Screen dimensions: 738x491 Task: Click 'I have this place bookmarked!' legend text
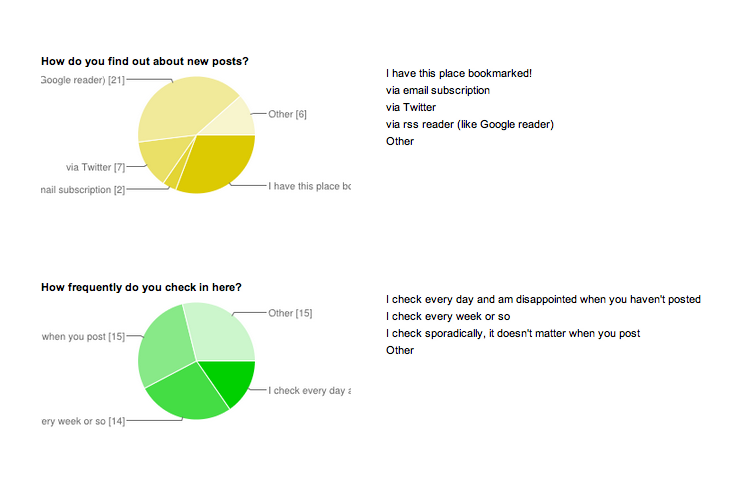click(x=459, y=73)
